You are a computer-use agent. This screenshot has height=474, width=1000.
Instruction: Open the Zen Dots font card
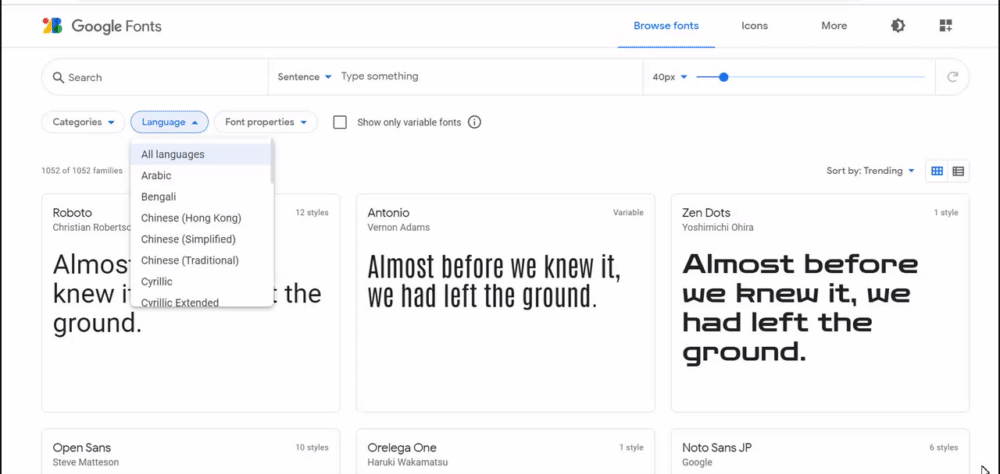tap(820, 303)
